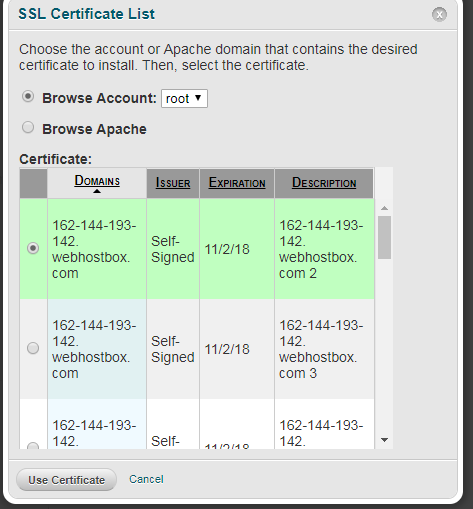473x509 pixels.
Task: Click the scrollbar up arrow
Action: click(x=384, y=208)
